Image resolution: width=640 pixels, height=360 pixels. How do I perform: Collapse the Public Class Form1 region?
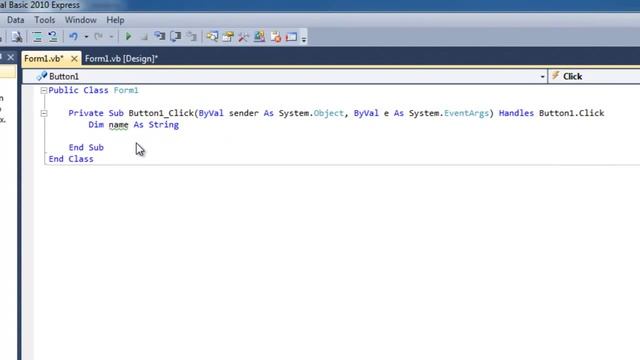[x=44, y=91]
